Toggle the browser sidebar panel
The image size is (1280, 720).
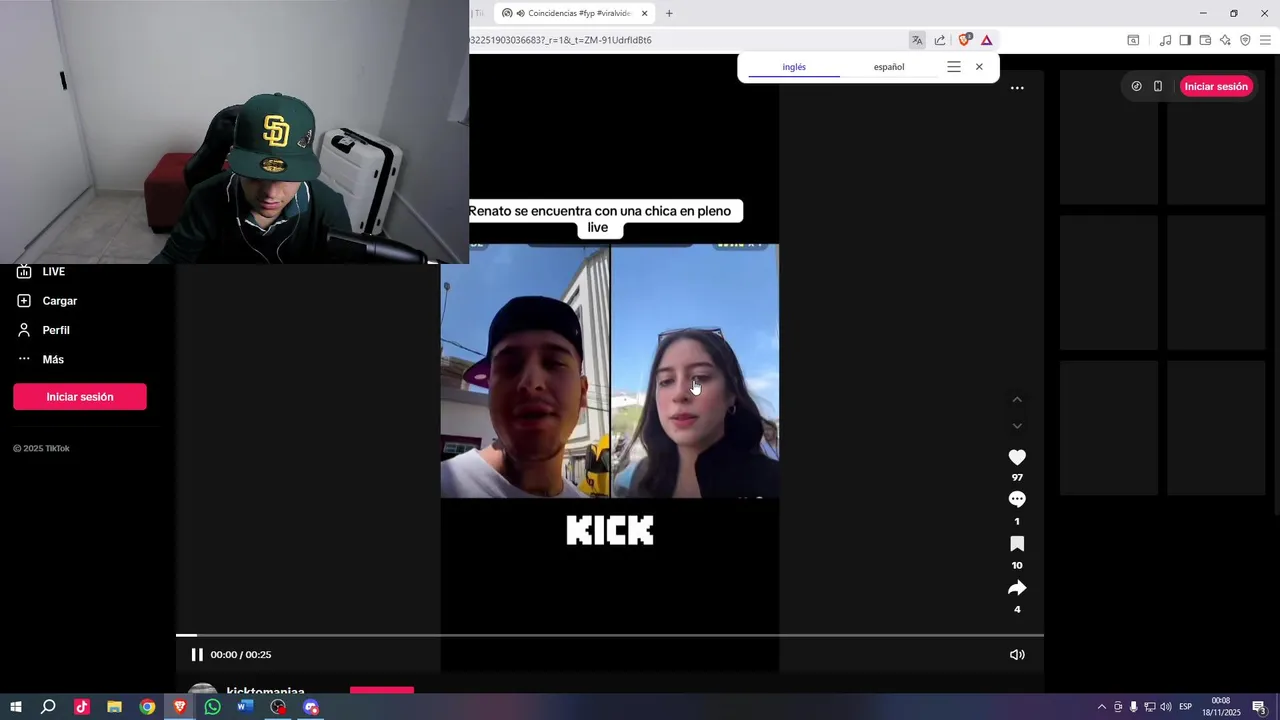tap(1185, 40)
